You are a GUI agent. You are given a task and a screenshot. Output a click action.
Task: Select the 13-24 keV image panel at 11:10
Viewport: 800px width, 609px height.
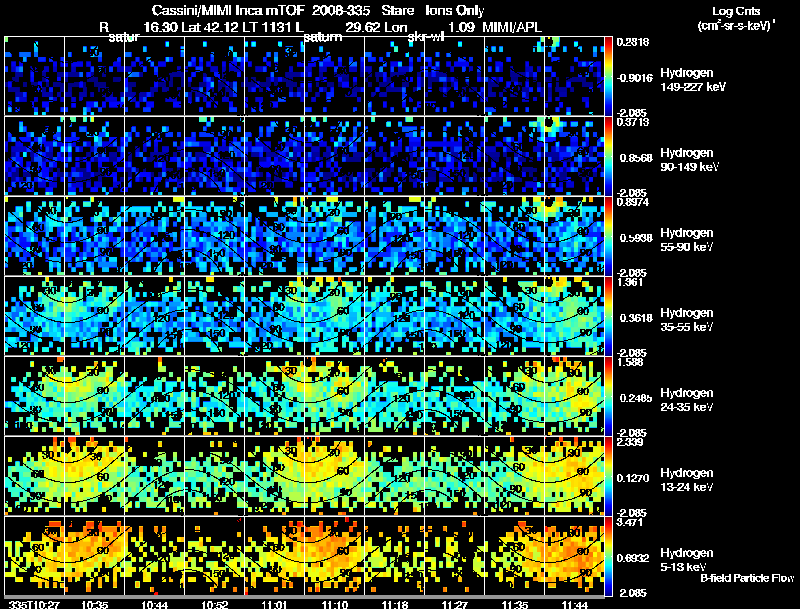[334, 476]
